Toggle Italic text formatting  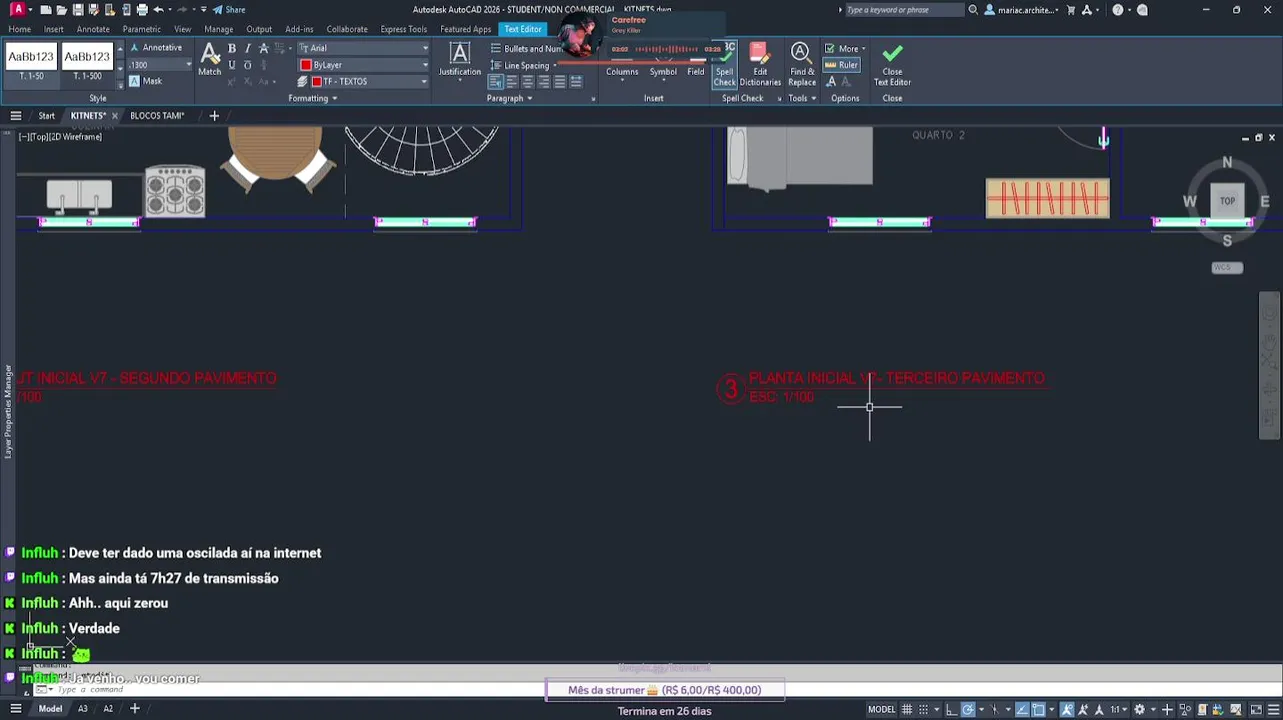pos(247,48)
